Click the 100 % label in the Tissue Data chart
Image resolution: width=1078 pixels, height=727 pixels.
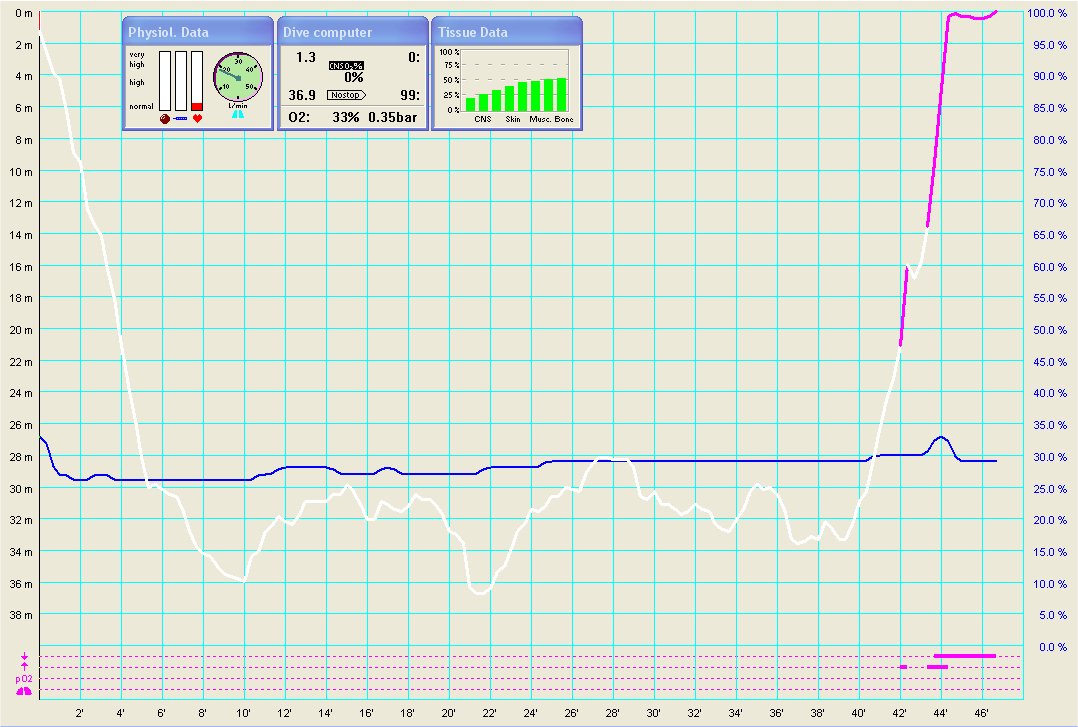tap(450, 52)
